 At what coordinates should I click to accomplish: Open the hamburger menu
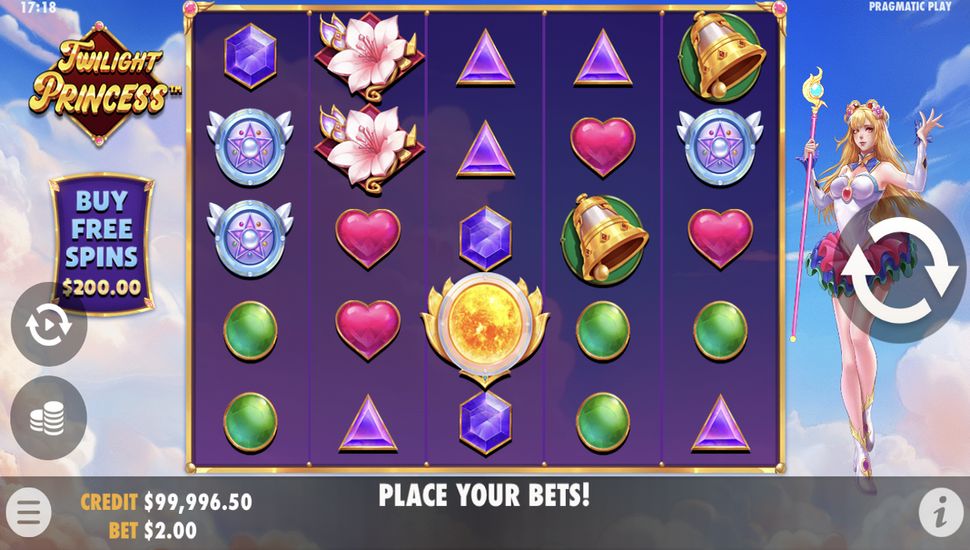tap(28, 512)
